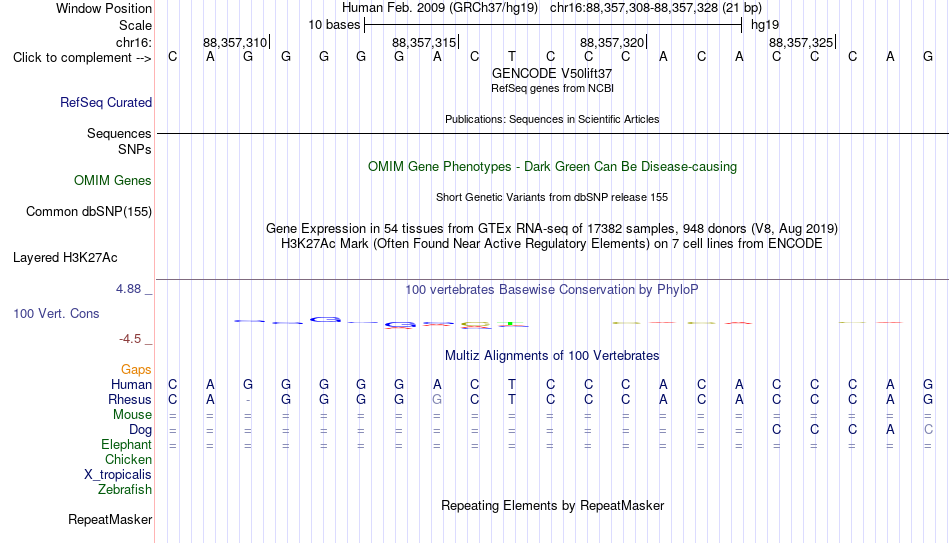Click 'Publications: Sequences in Scientific Articles' title

pyautogui.click(x=552, y=119)
